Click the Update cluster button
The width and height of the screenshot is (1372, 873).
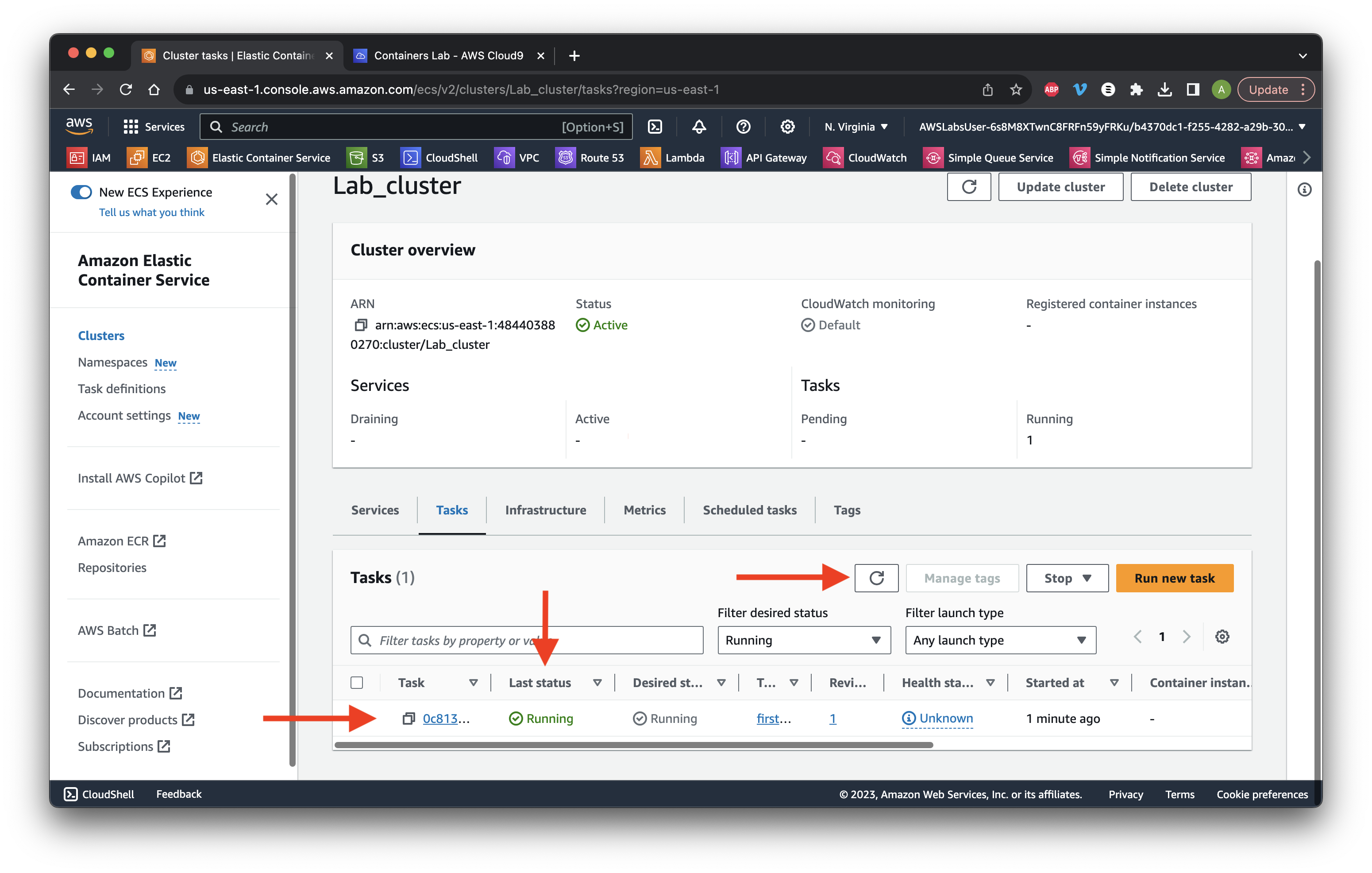(x=1060, y=187)
